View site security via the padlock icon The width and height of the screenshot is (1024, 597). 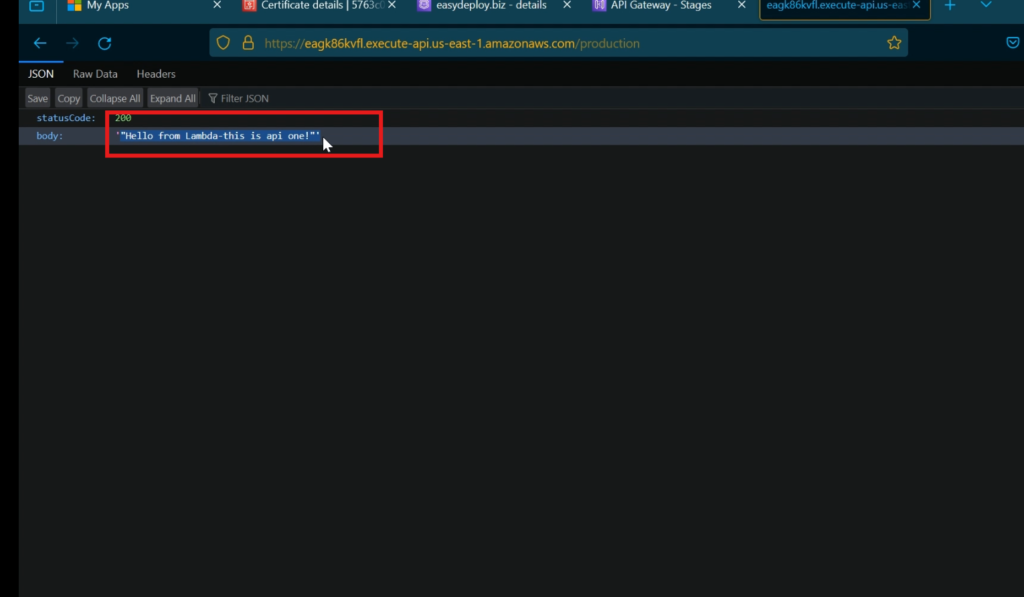pyautogui.click(x=247, y=43)
